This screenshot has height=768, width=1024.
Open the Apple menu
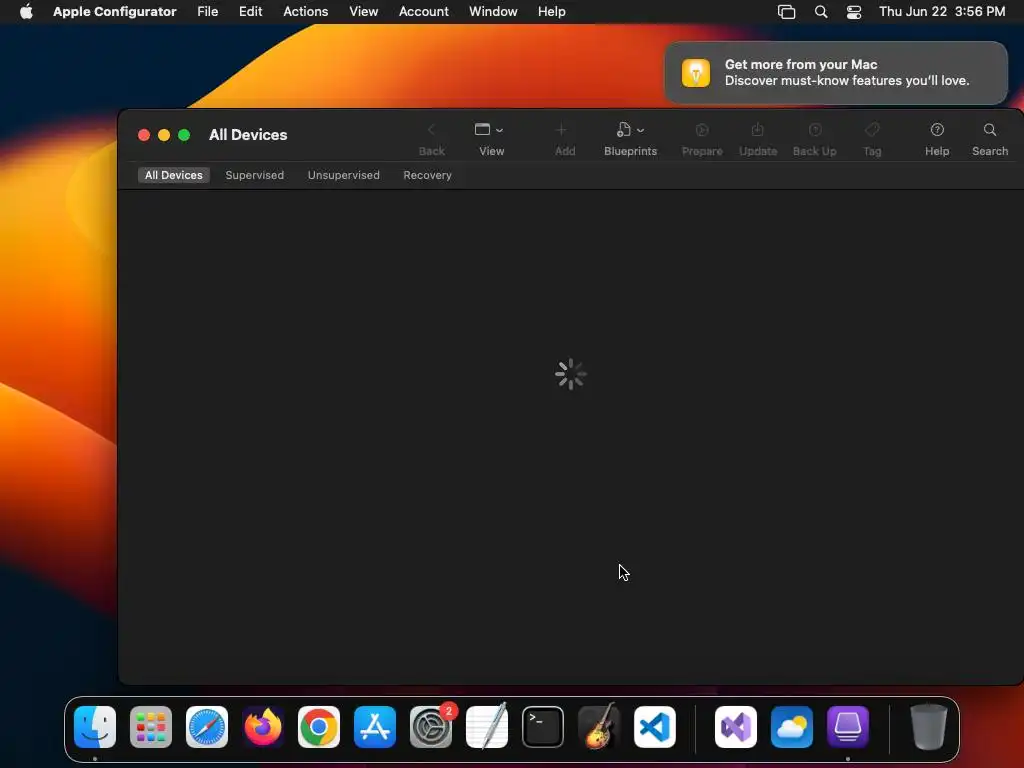coord(26,11)
